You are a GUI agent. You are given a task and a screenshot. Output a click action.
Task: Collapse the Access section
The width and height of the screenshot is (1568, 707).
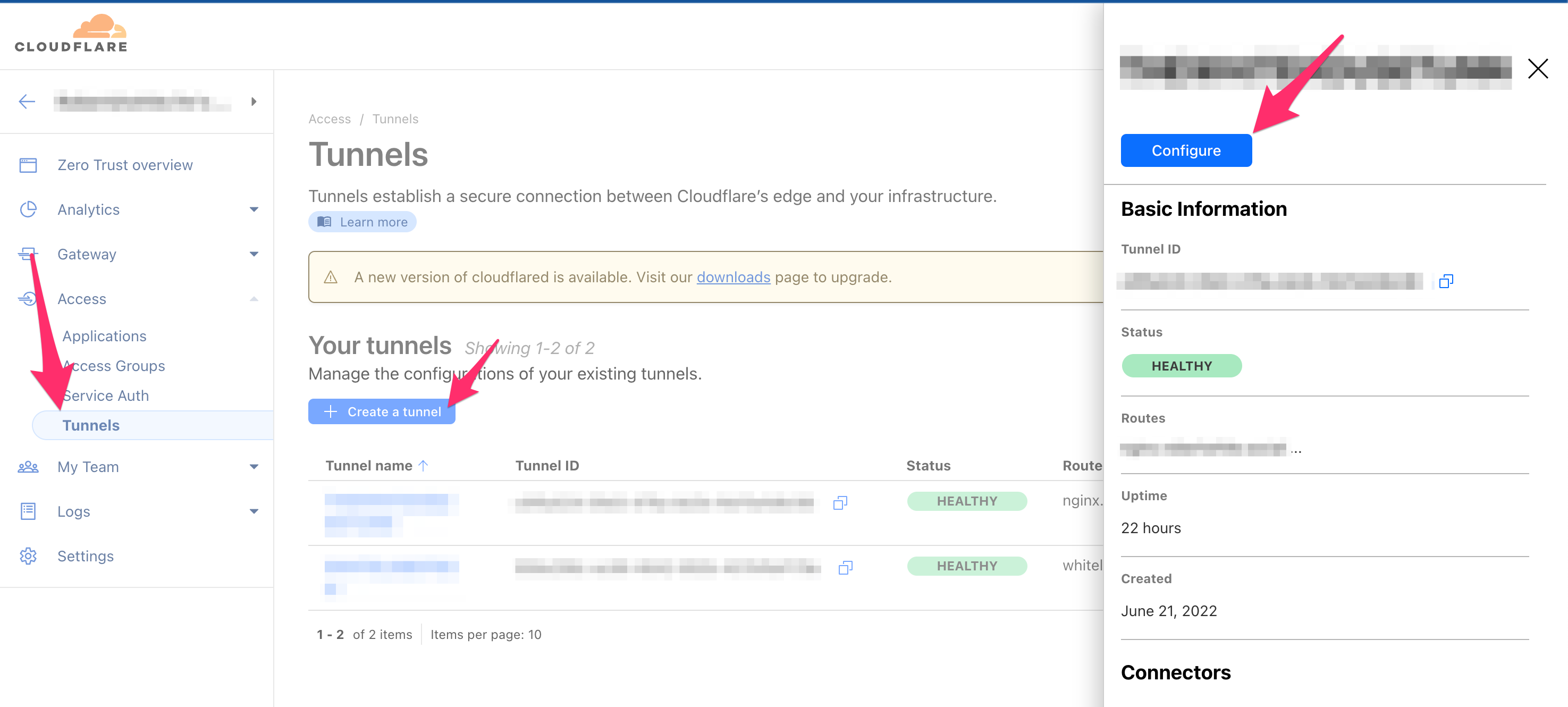[254, 299]
